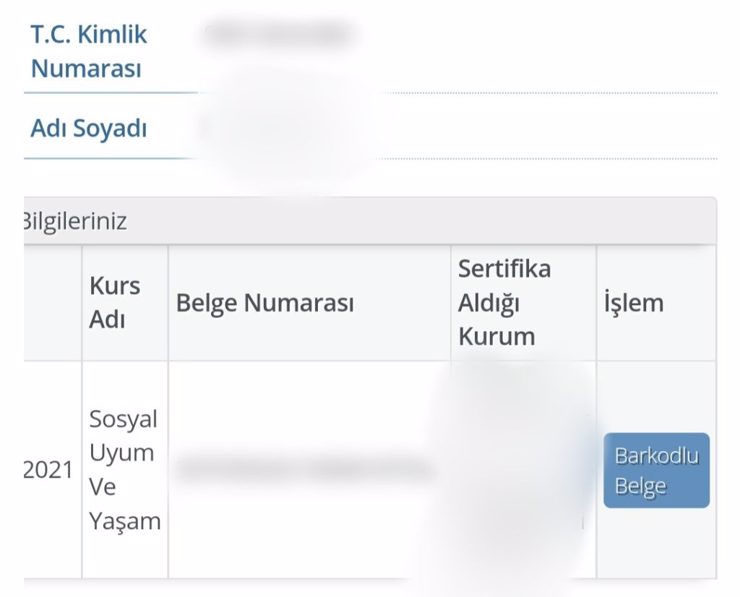Select the 2021 date cell
The width and height of the screenshot is (740, 597).
click(49, 470)
